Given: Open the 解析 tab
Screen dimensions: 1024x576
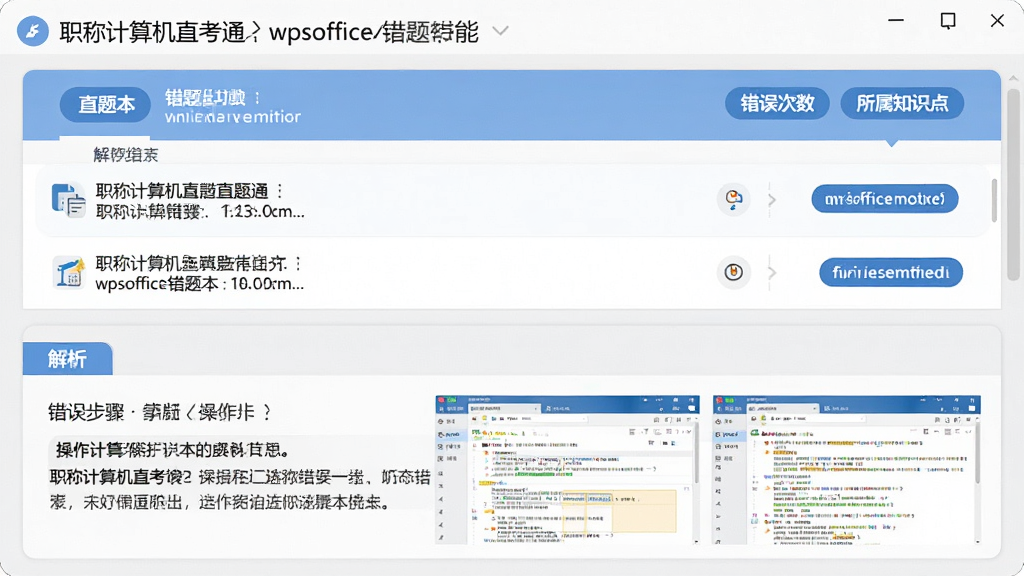Looking at the screenshot, I should [67, 359].
